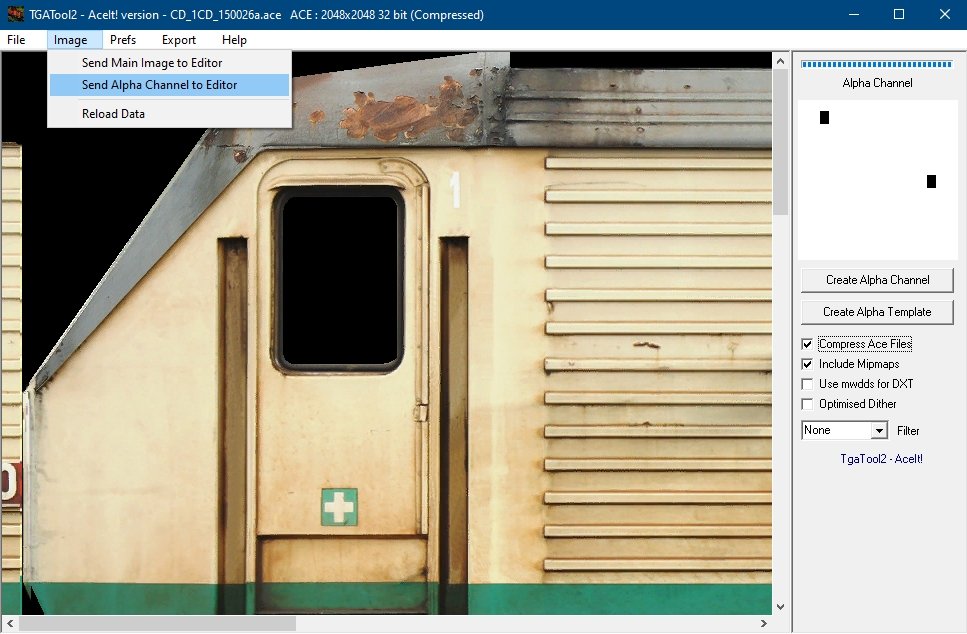The image size is (967, 634).
Task: Click the vertical scrollbar up arrow
Action: [780, 62]
